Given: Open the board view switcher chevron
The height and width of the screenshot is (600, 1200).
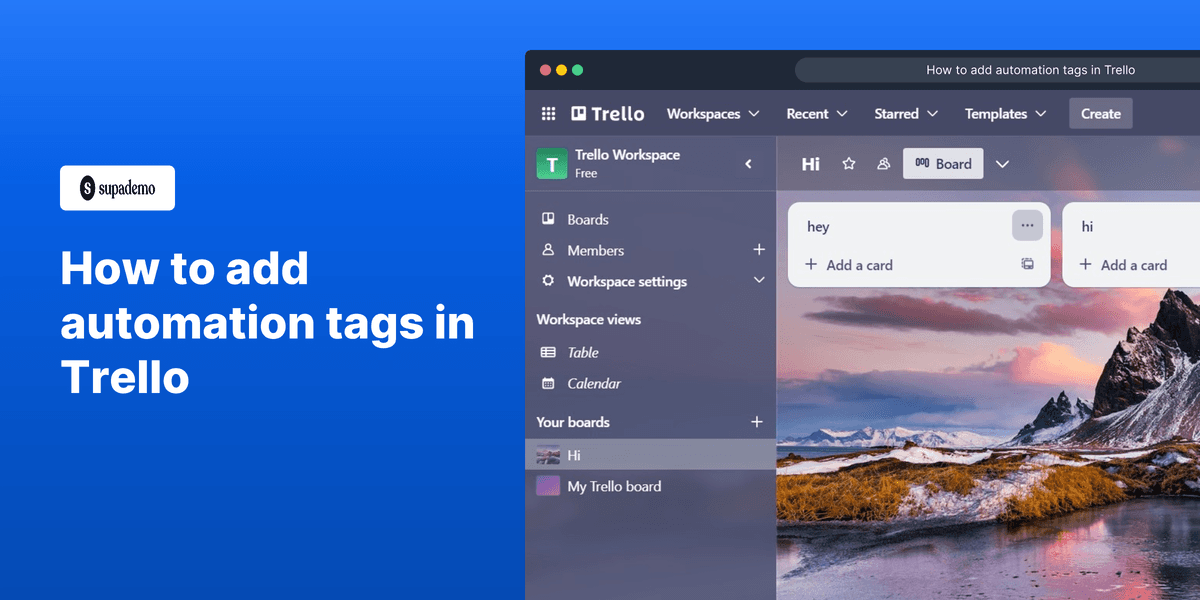Looking at the screenshot, I should tap(1002, 163).
